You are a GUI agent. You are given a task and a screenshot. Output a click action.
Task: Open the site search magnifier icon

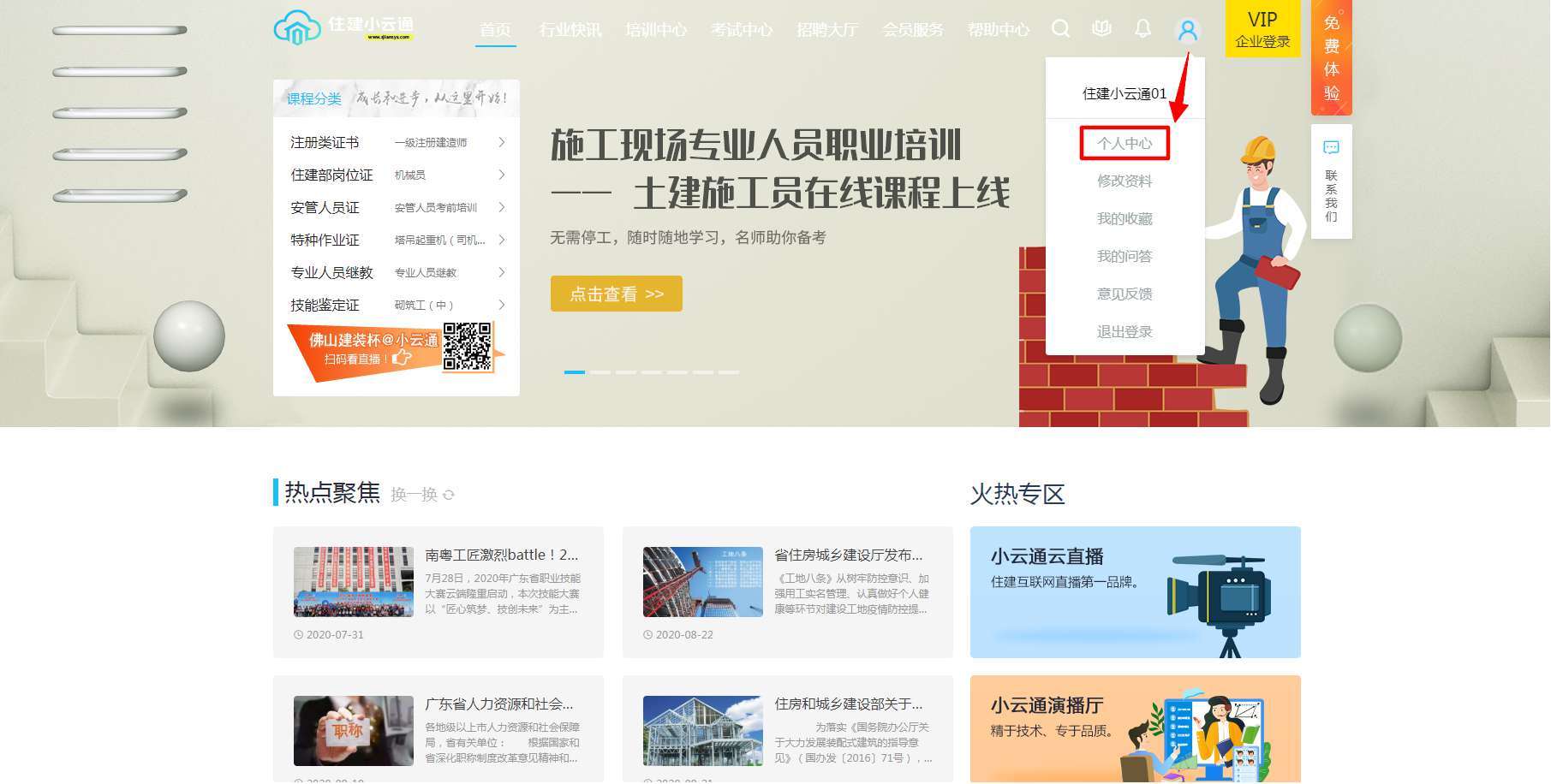1061,28
